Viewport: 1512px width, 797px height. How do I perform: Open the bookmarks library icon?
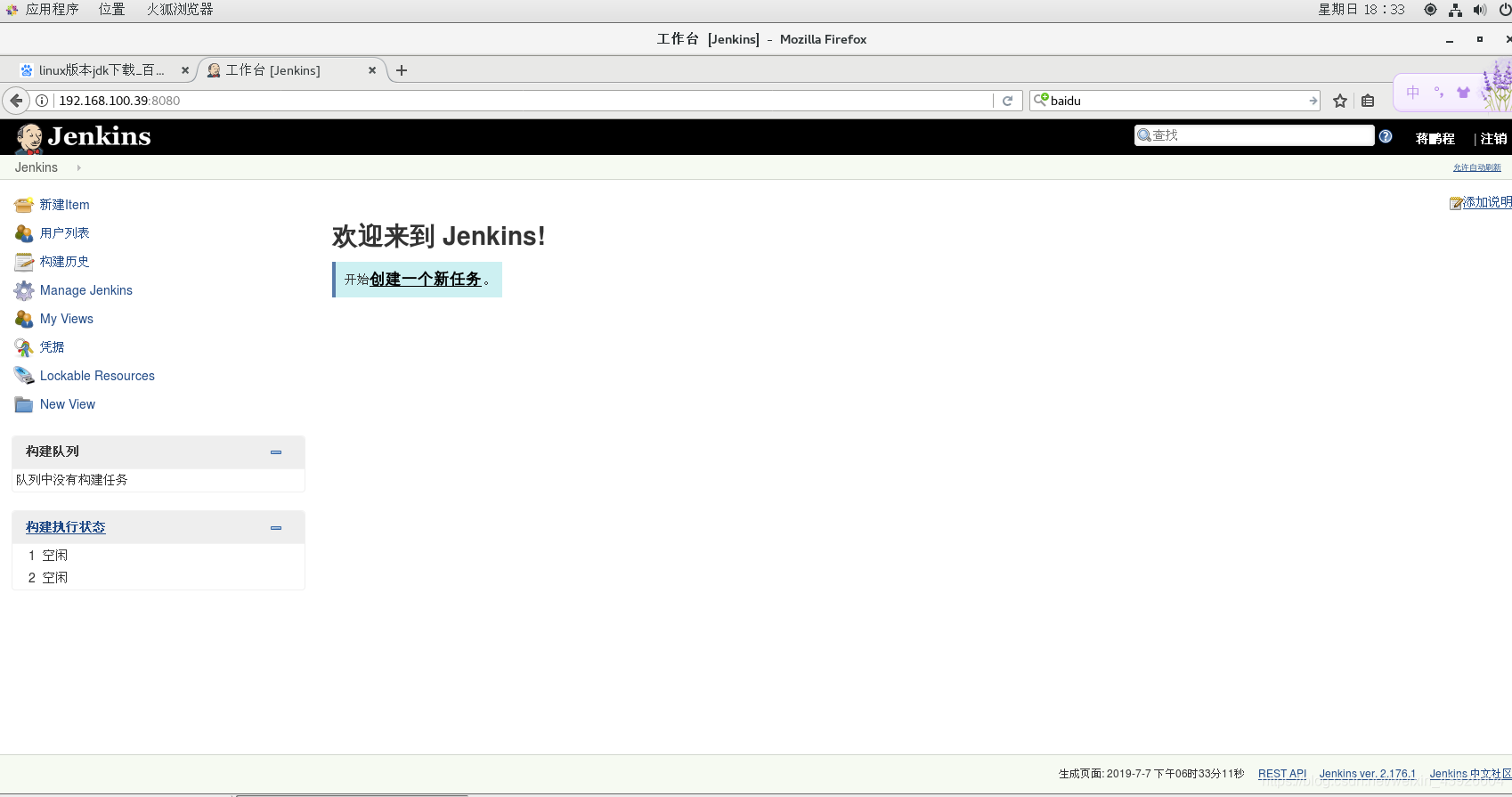tap(1368, 101)
